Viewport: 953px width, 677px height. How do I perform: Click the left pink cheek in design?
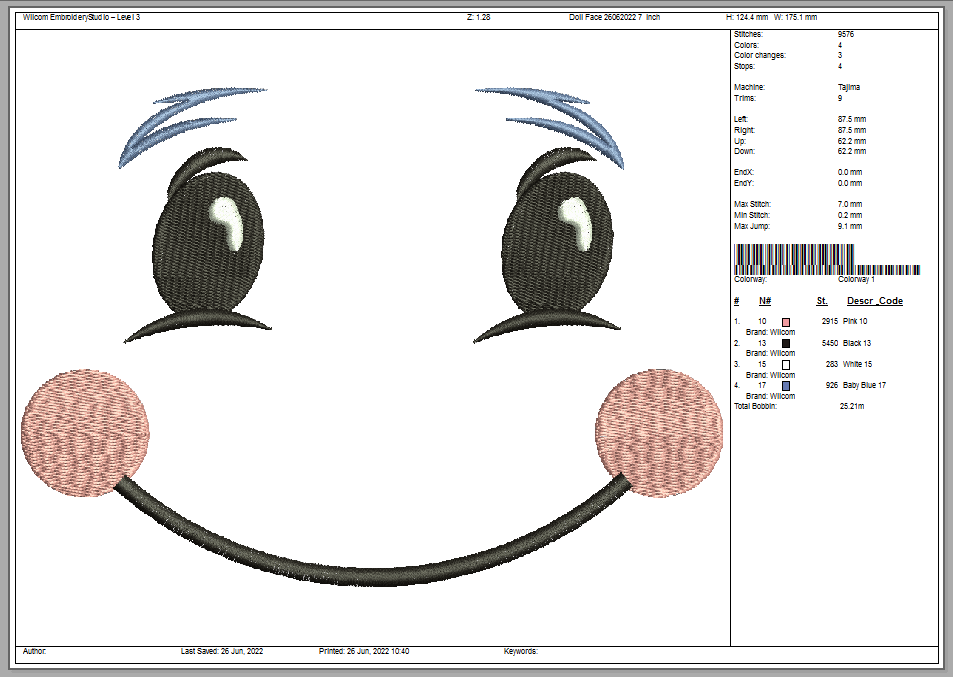86,433
